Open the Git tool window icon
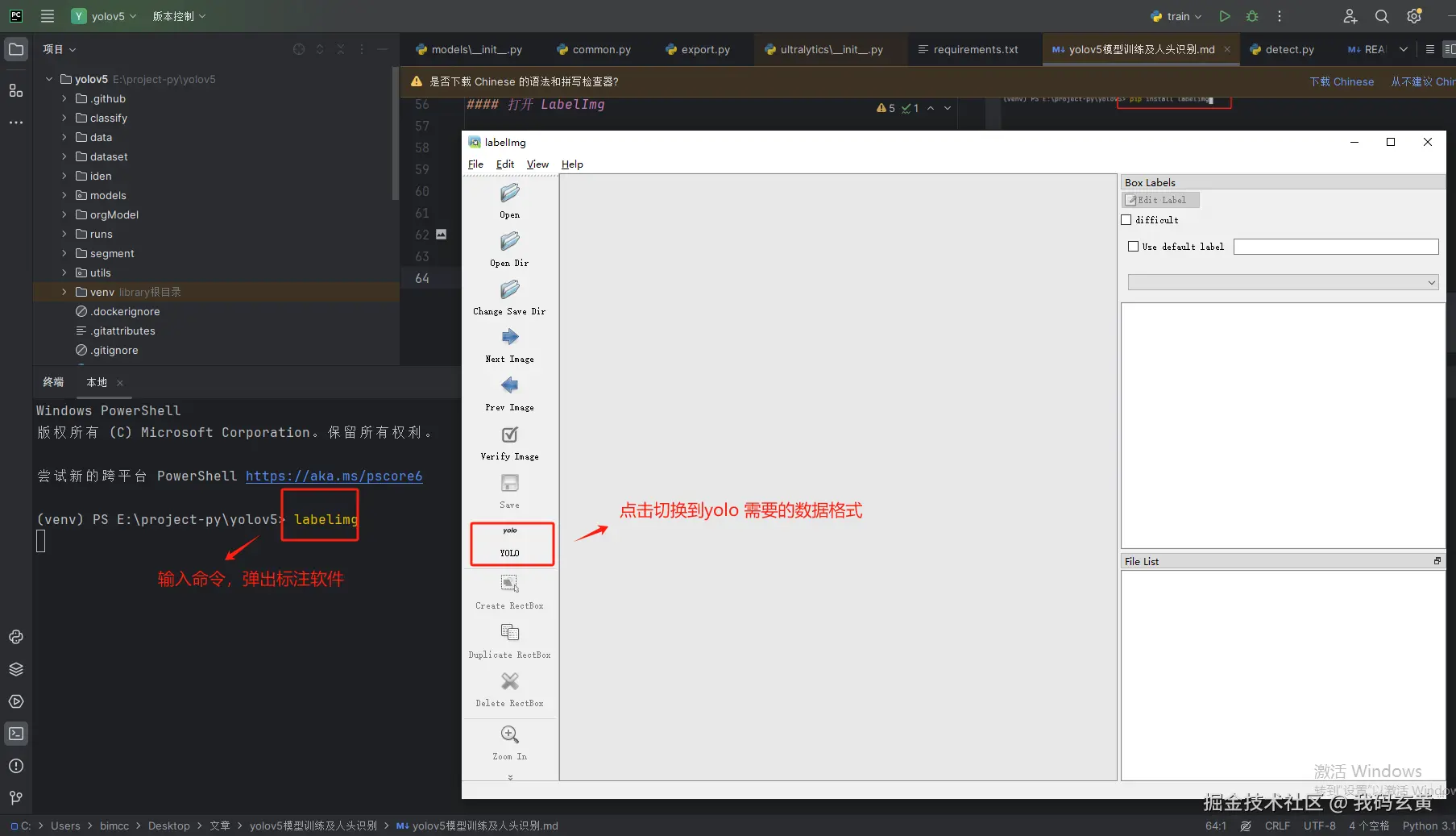This screenshot has width=1456, height=836. (16, 798)
